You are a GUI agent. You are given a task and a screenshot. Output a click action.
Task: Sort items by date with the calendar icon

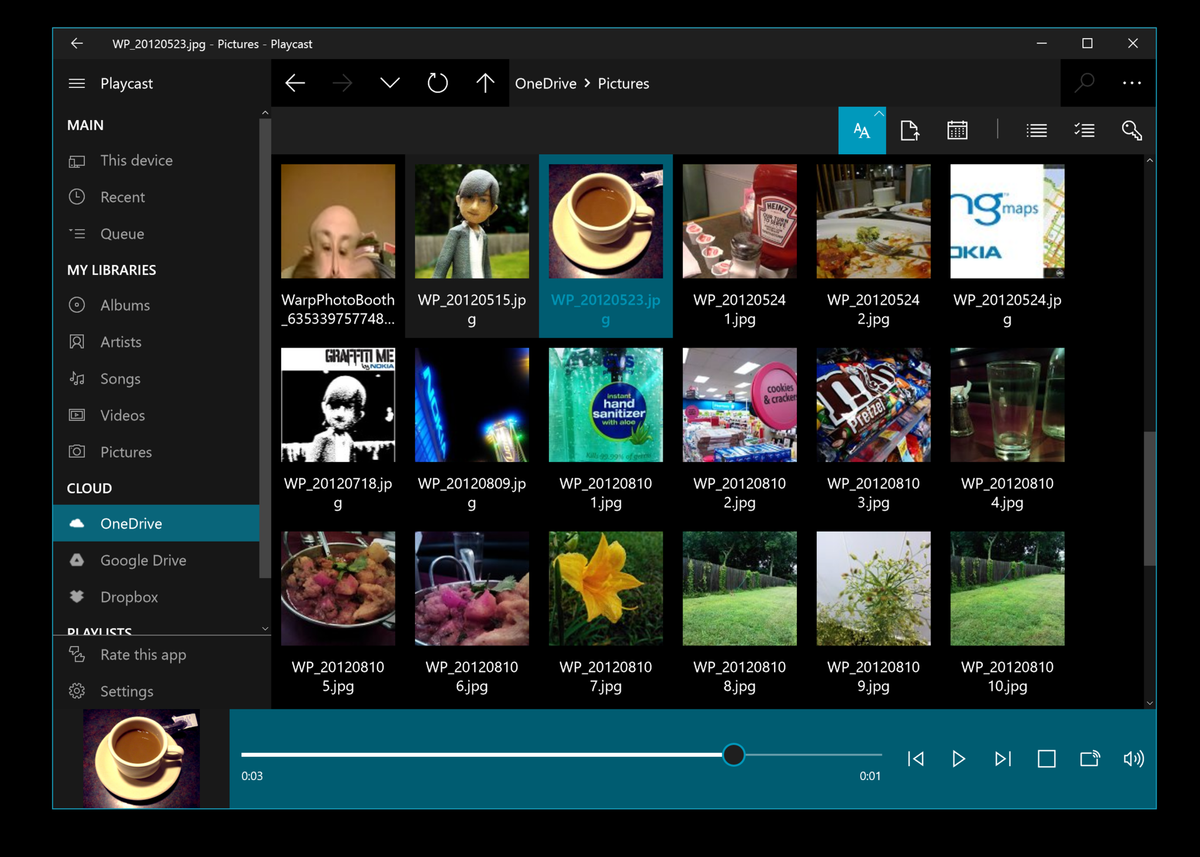(957, 130)
